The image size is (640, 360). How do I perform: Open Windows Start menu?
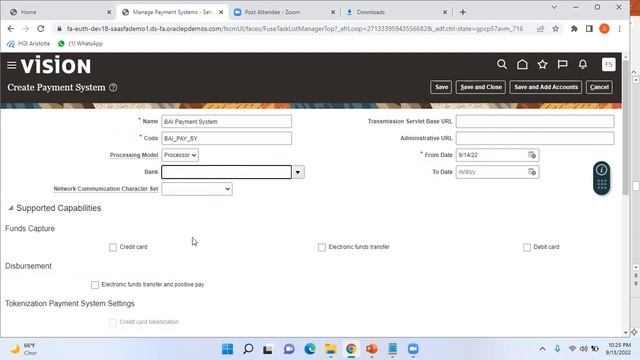(227, 349)
